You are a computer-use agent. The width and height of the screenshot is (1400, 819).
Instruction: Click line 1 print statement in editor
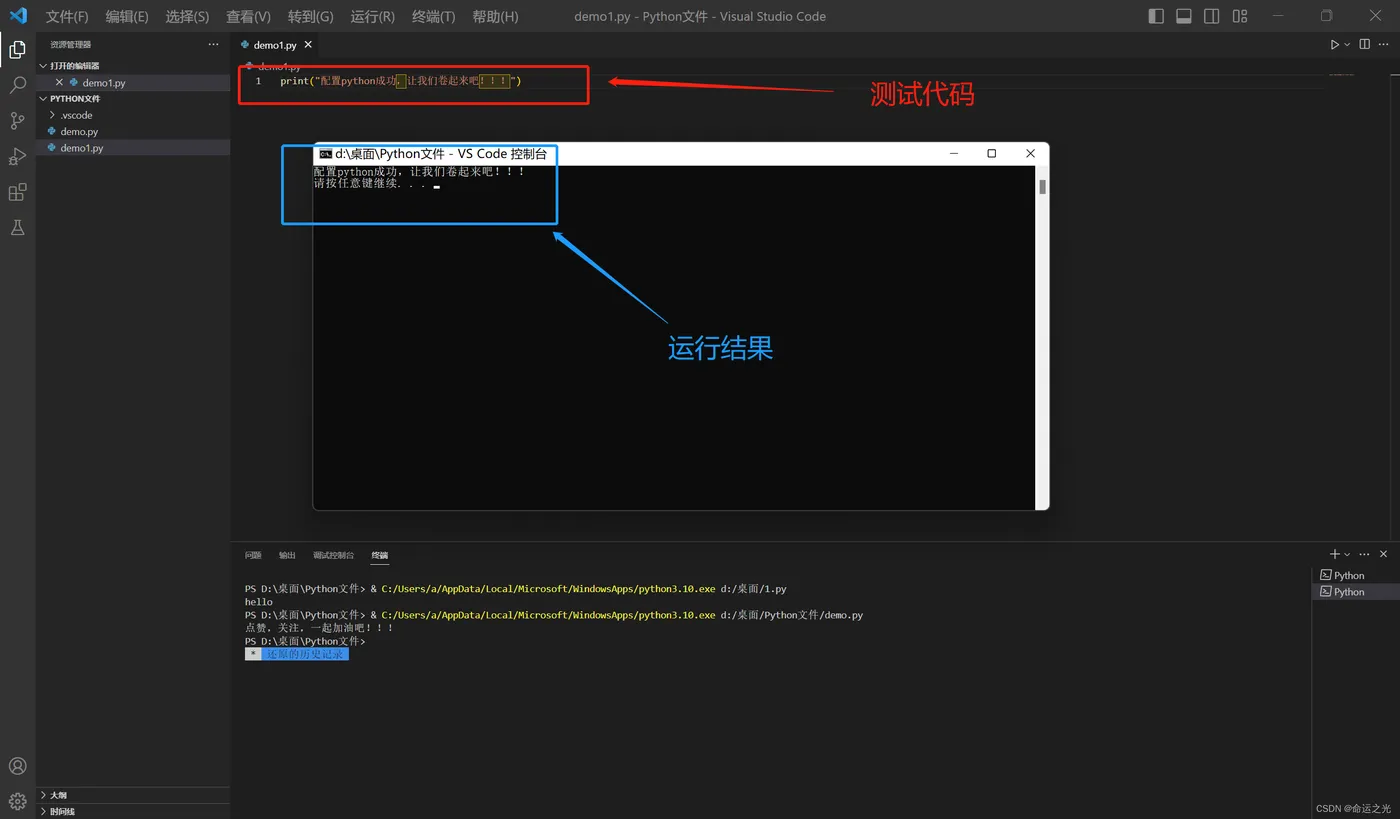401,81
